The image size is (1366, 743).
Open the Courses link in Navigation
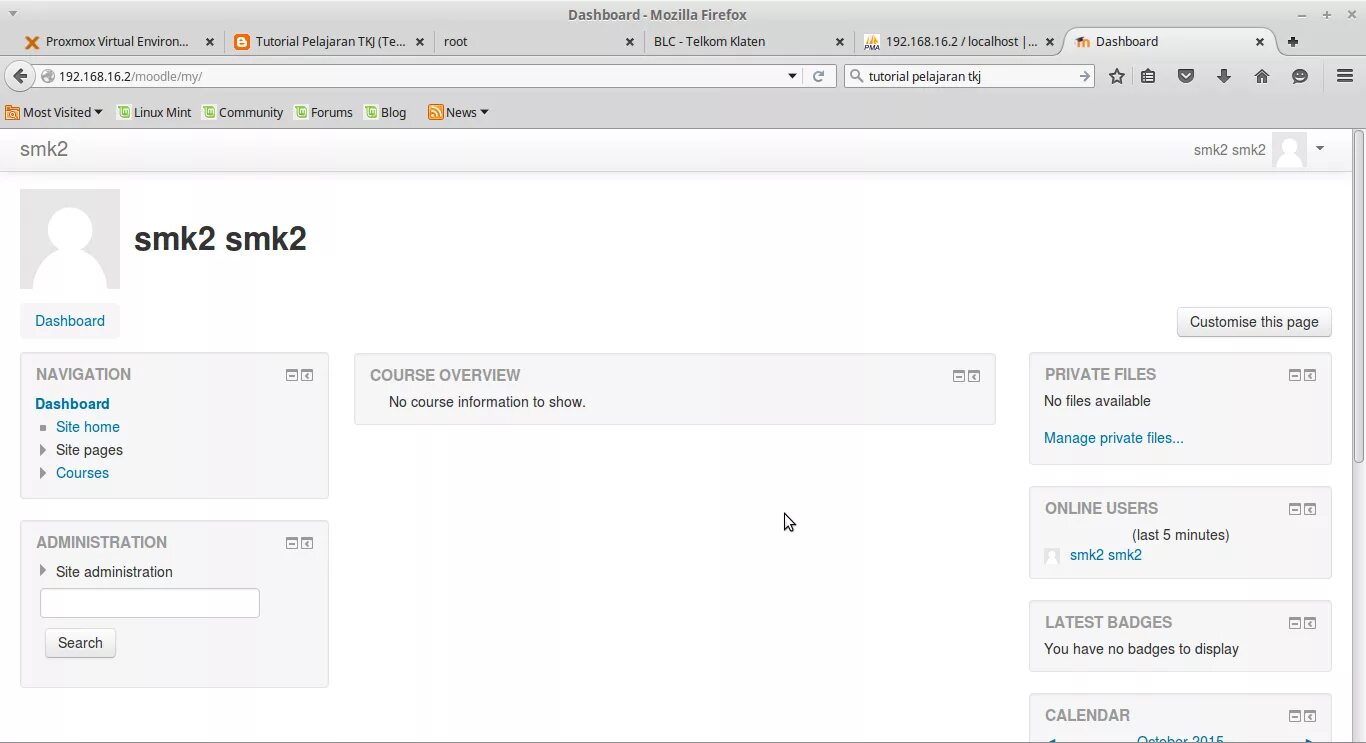coord(82,473)
